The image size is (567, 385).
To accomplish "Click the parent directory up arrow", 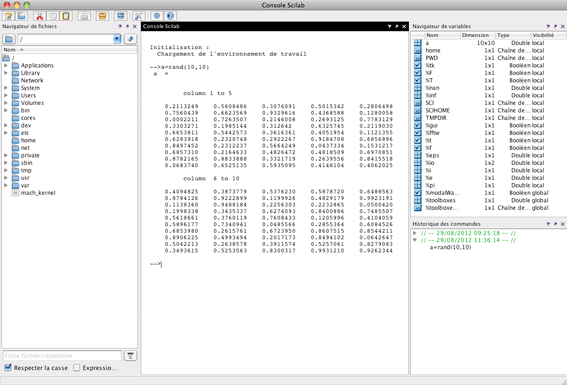I will (x=131, y=39).
